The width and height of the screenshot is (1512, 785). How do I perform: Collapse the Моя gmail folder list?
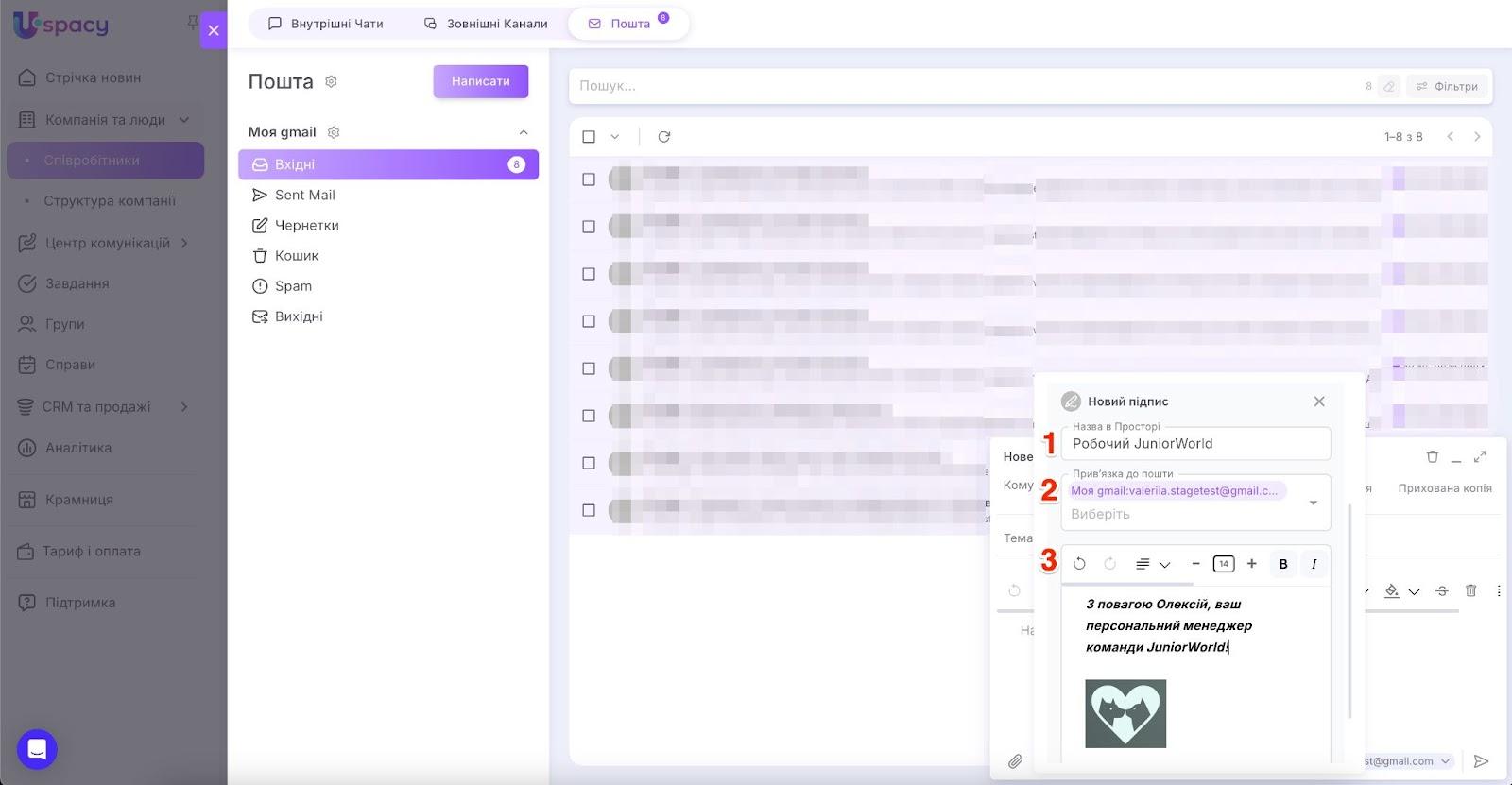pos(524,132)
